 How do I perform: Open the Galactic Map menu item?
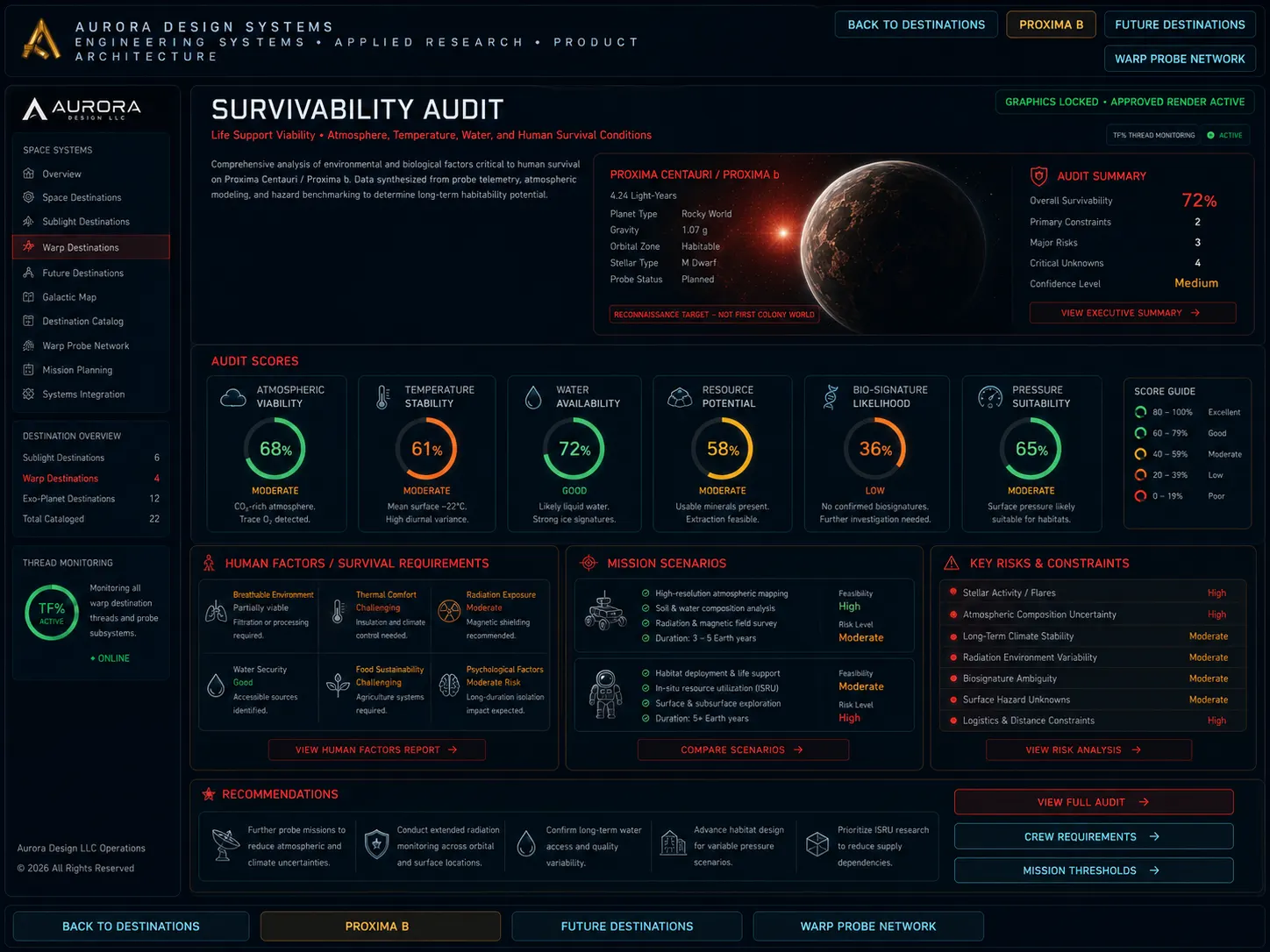(x=91, y=297)
